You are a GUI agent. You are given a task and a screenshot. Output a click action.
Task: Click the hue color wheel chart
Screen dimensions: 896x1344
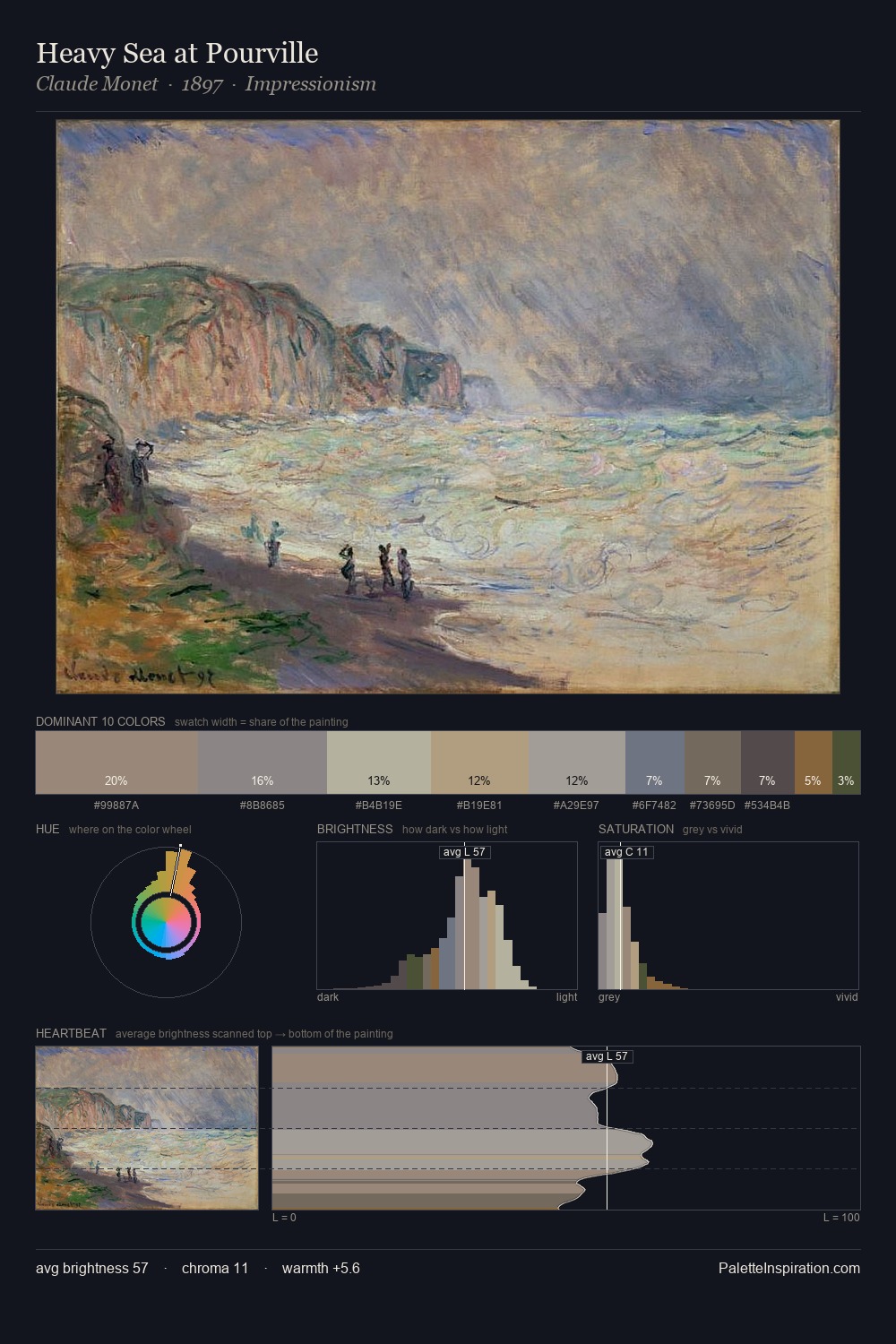(x=166, y=921)
